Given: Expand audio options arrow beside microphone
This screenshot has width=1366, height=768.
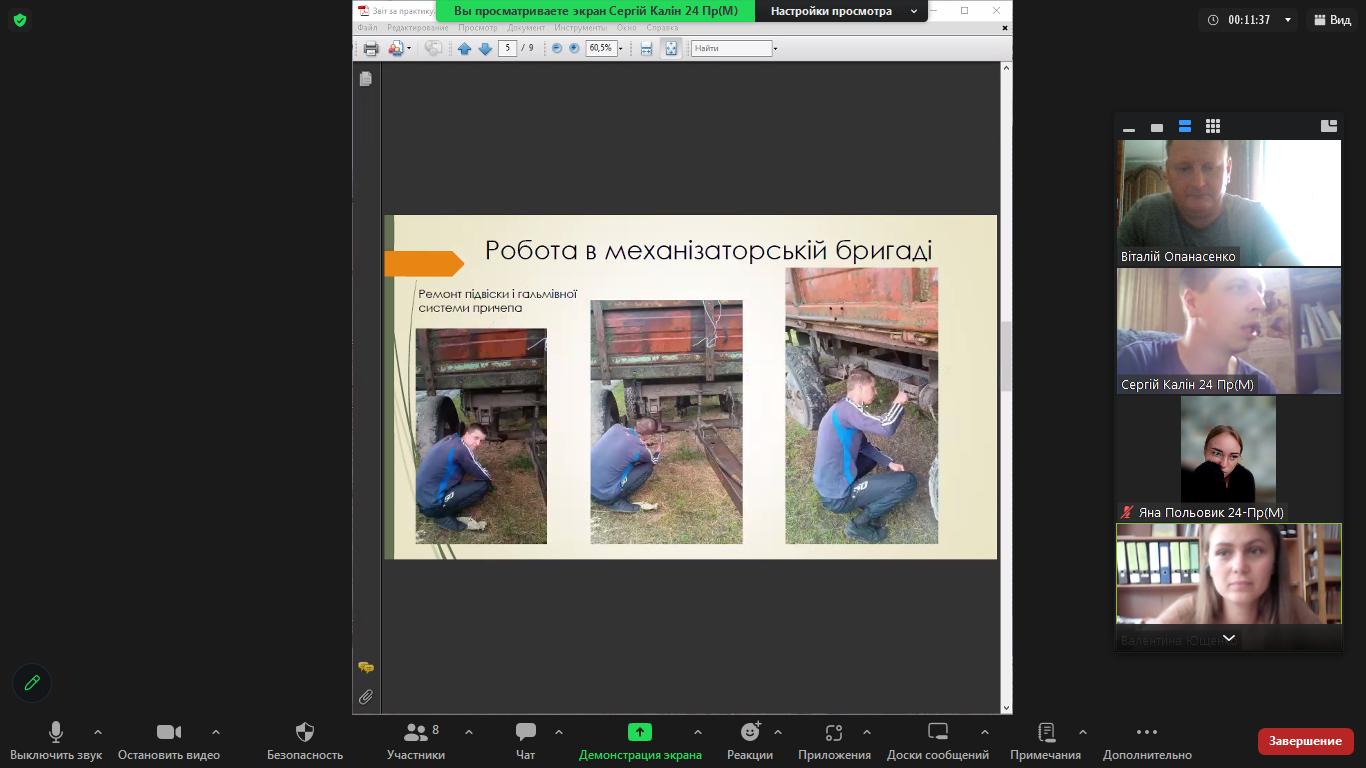Looking at the screenshot, I should click(x=98, y=732).
